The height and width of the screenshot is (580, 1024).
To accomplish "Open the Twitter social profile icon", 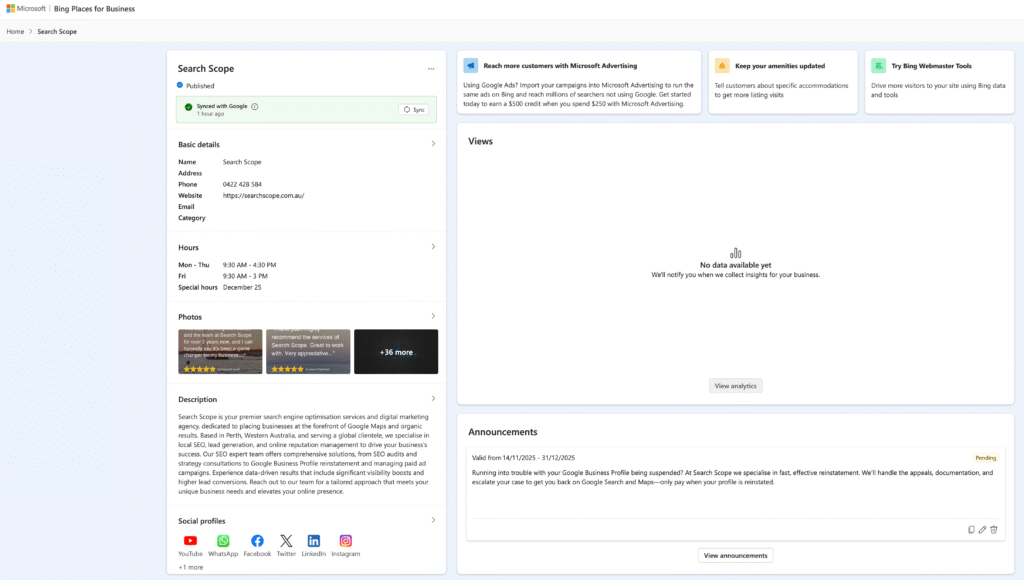I will click(x=286, y=540).
